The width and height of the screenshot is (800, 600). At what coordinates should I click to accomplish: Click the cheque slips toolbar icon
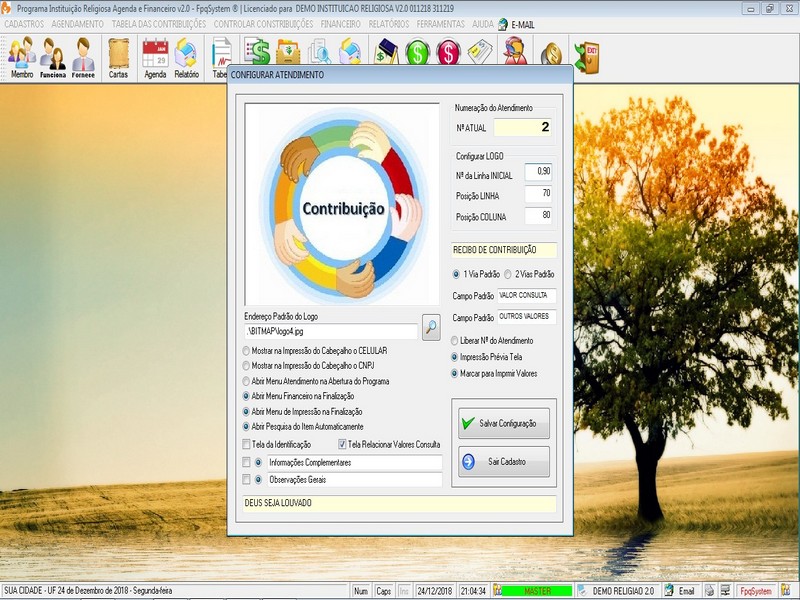(x=480, y=52)
